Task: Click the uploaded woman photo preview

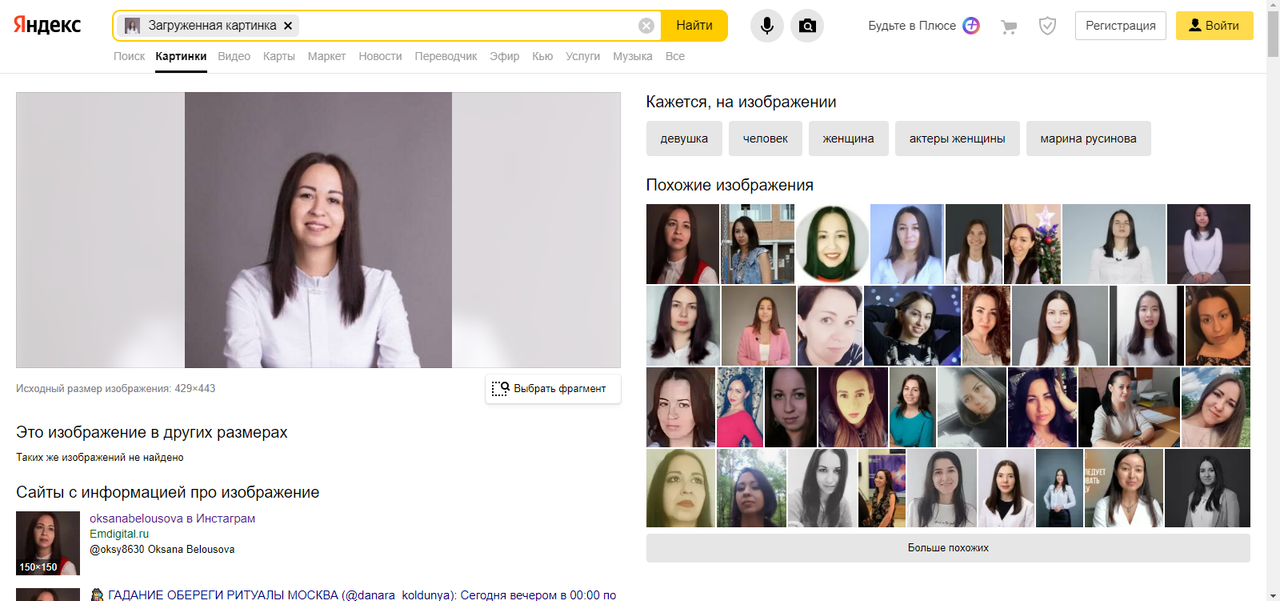Action: click(x=318, y=230)
